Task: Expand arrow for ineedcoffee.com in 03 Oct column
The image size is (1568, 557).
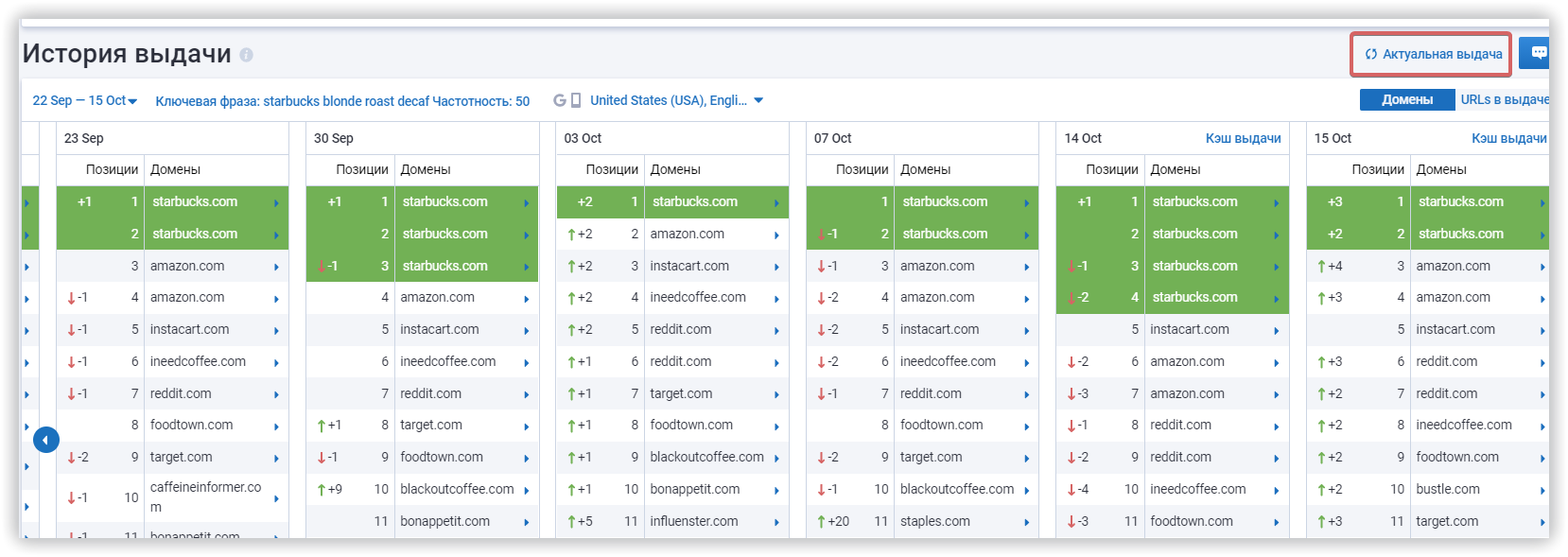Action: pyautogui.click(x=776, y=299)
